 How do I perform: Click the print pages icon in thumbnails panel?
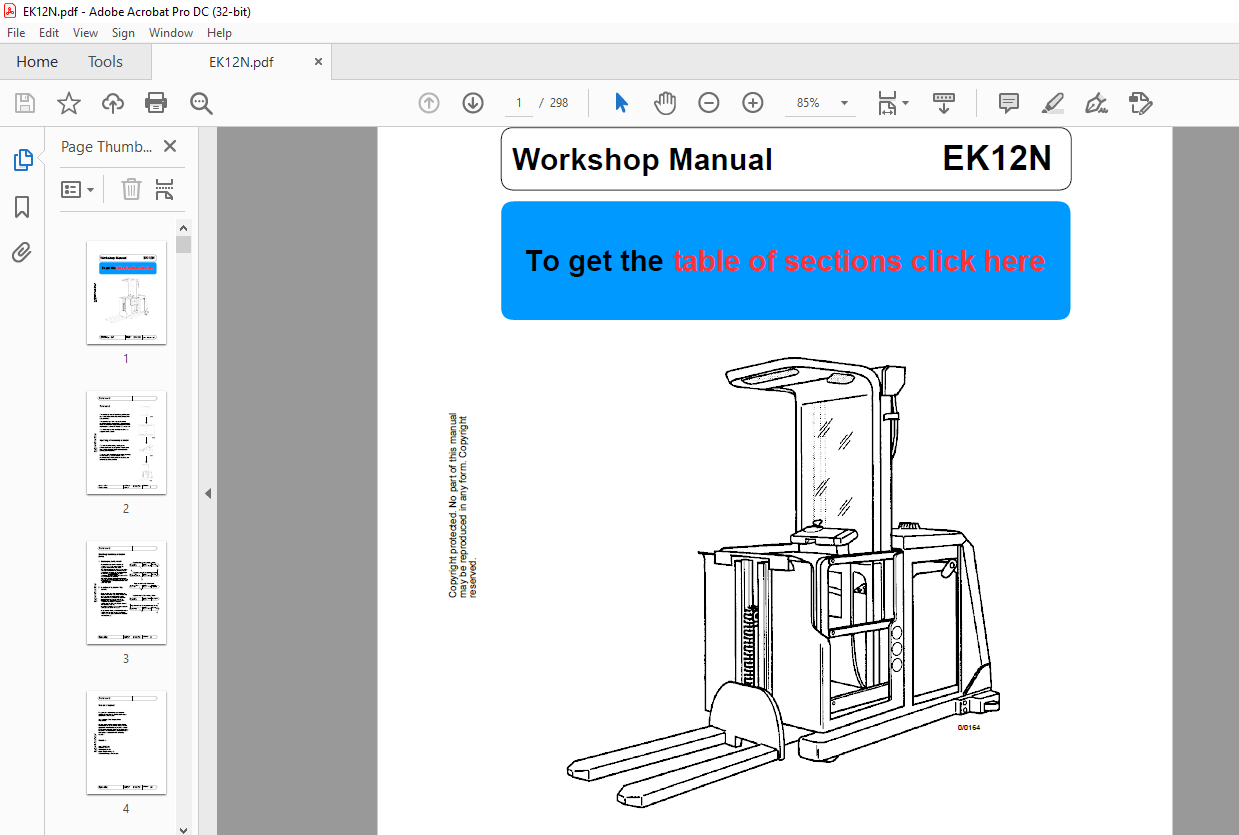click(x=165, y=189)
